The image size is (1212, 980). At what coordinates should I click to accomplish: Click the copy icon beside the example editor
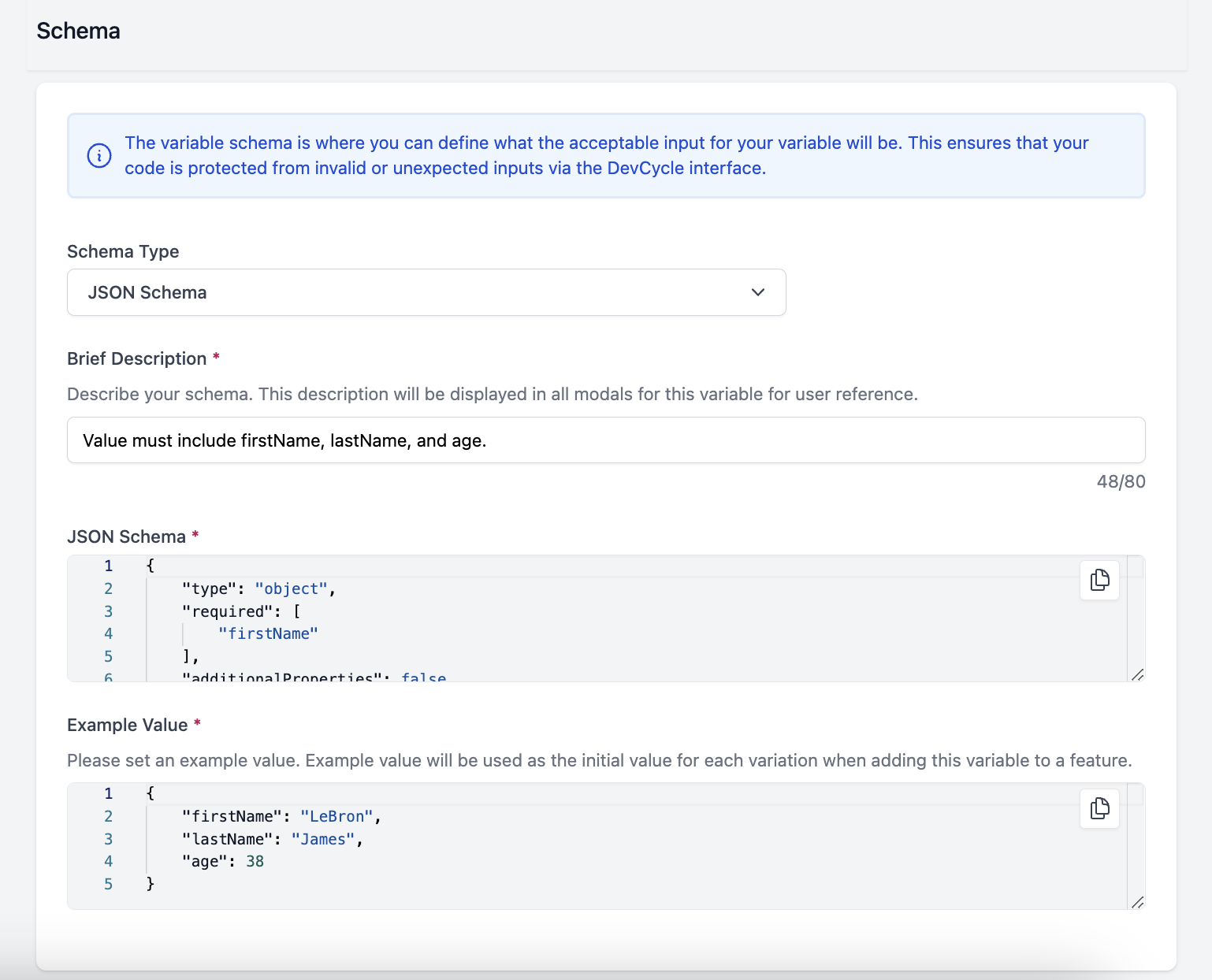[x=1099, y=808]
